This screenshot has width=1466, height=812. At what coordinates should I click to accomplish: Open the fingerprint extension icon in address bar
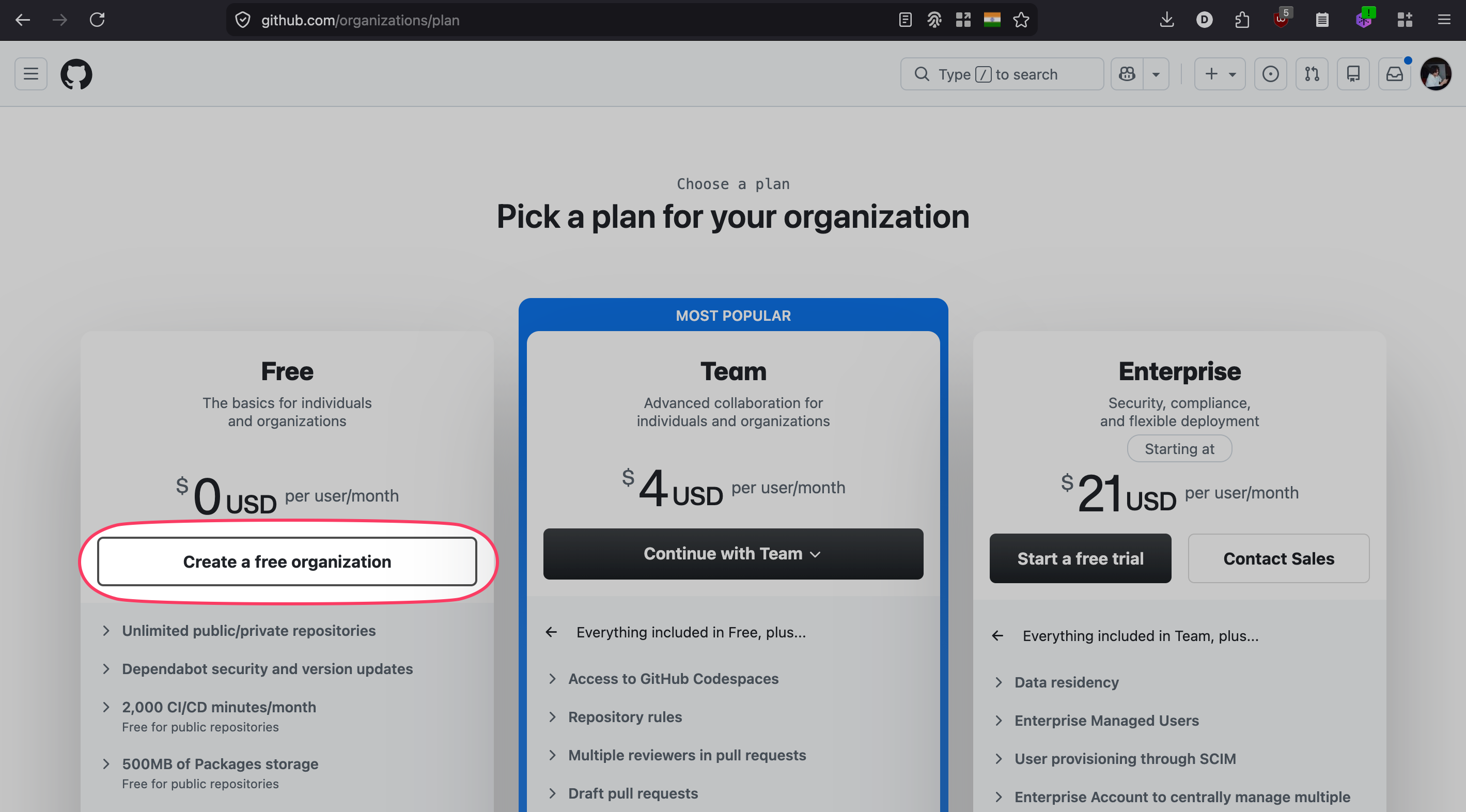[x=934, y=20]
